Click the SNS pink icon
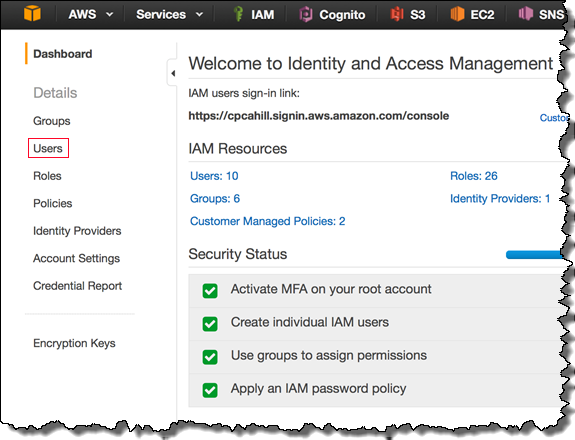This screenshot has width=575, height=440. [x=525, y=14]
